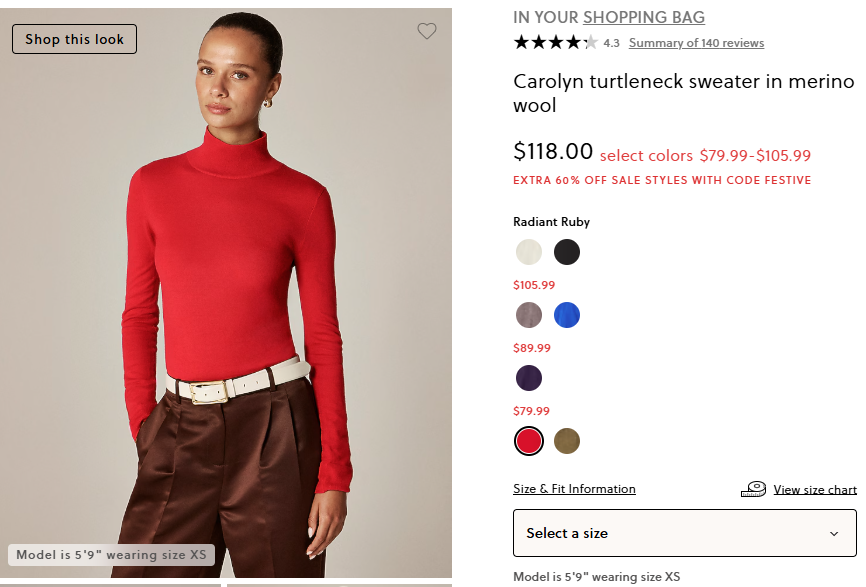Open Summary of 140 reviews link

point(696,43)
